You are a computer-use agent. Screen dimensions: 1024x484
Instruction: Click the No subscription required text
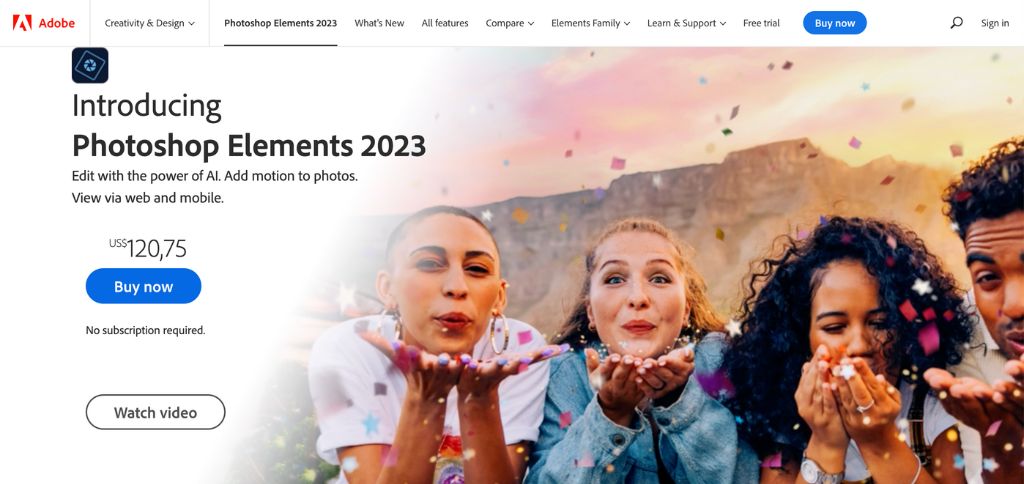(146, 331)
